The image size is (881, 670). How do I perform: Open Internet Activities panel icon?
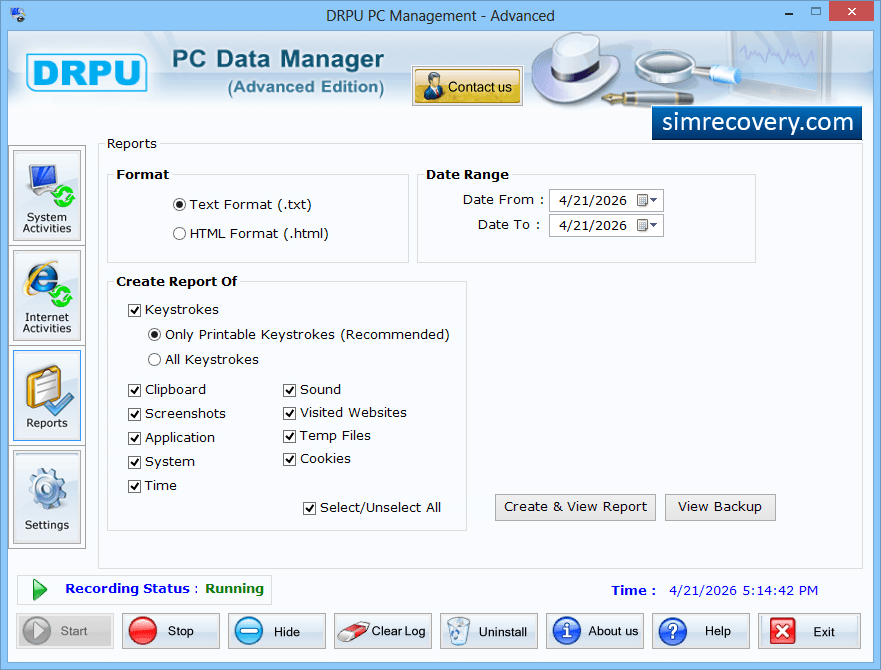coord(48,285)
